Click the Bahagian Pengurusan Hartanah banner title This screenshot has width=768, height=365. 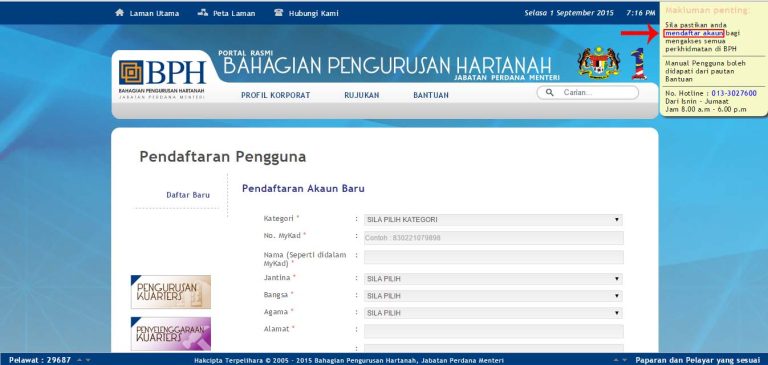(387, 66)
